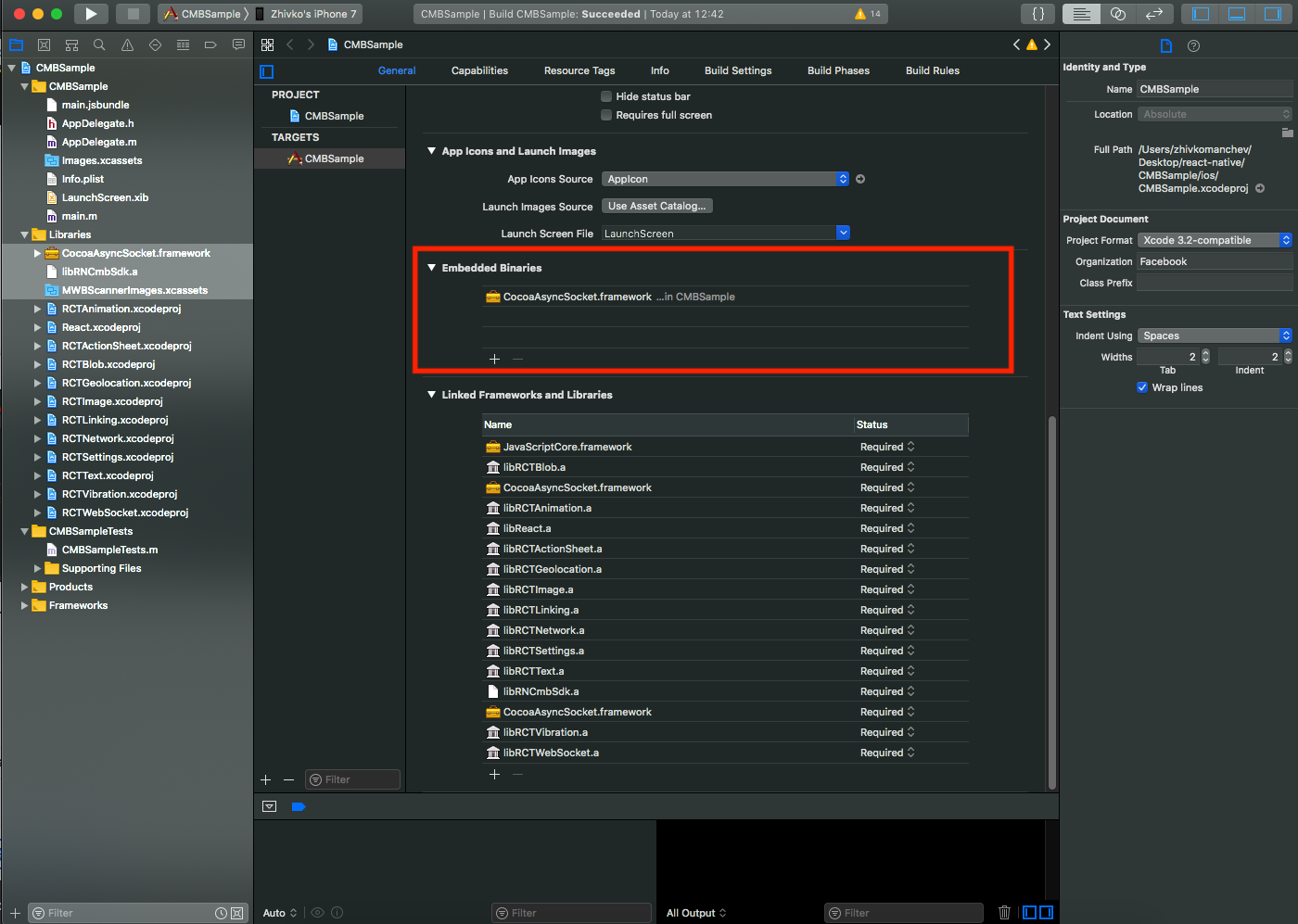
Task: Expand the Products folder
Action: click(x=24, y=587)
